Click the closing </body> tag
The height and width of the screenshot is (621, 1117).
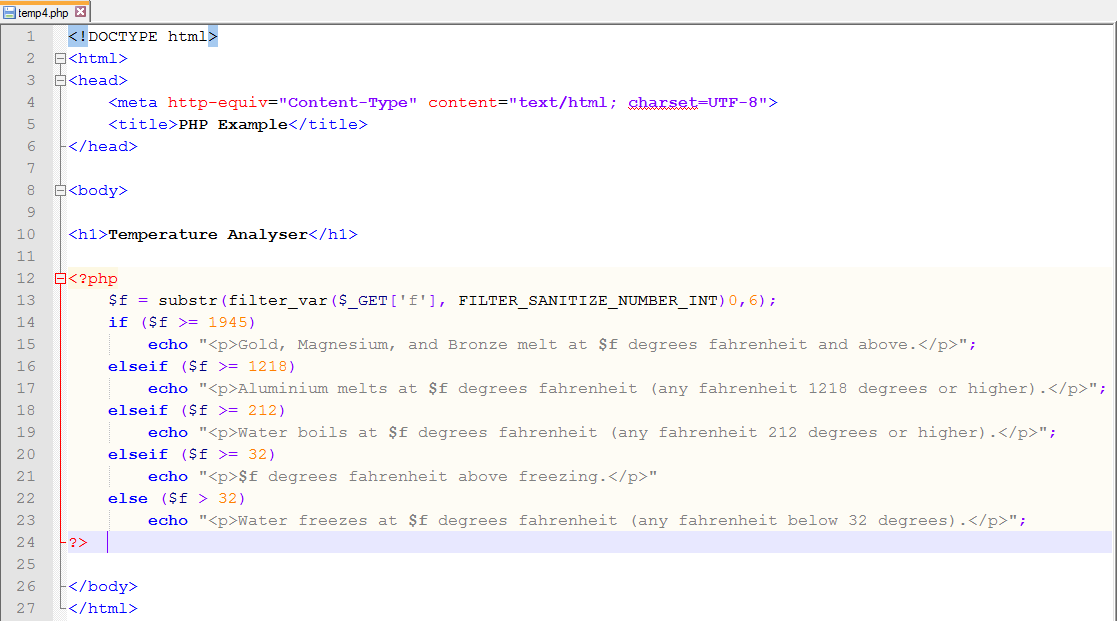(x=103, y=587)
